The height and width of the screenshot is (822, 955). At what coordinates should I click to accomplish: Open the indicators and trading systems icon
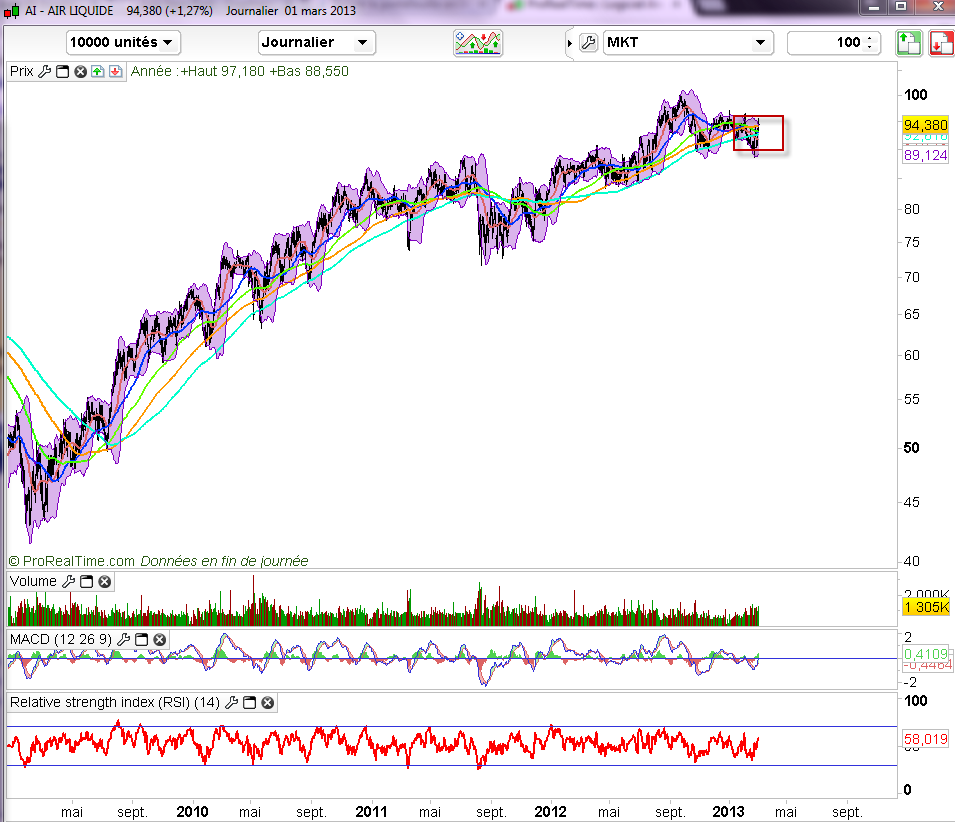[478, 43]
